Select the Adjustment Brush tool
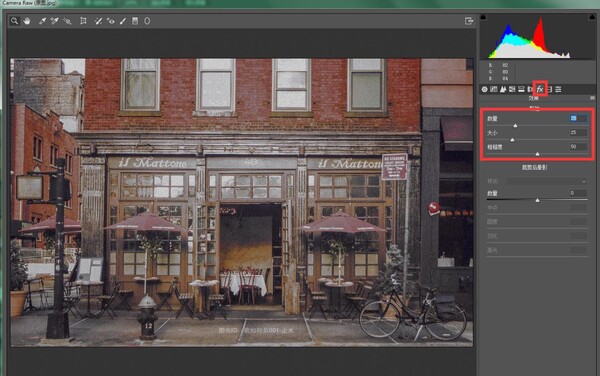Viewport: 600px width, 376px height. pos(123,21)
